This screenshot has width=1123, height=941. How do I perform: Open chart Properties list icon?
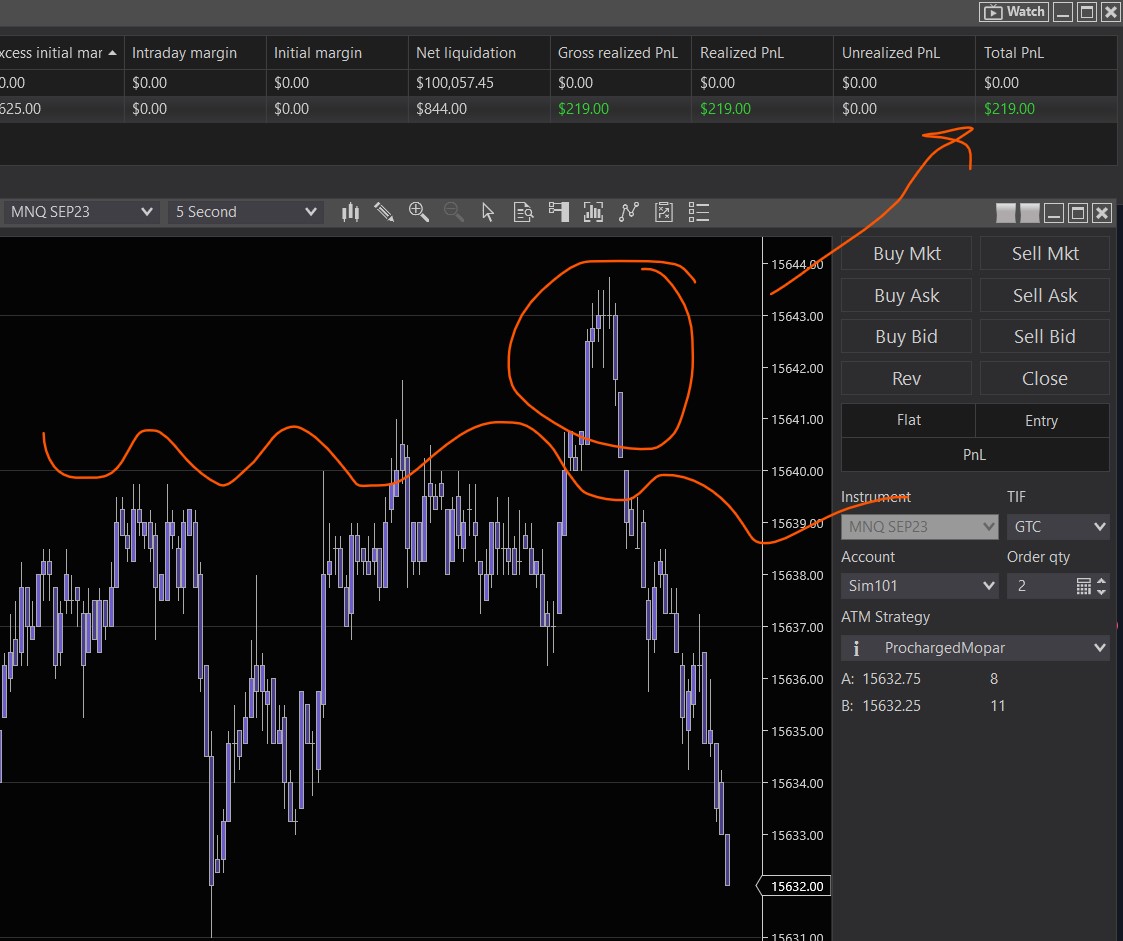point(699,212)
